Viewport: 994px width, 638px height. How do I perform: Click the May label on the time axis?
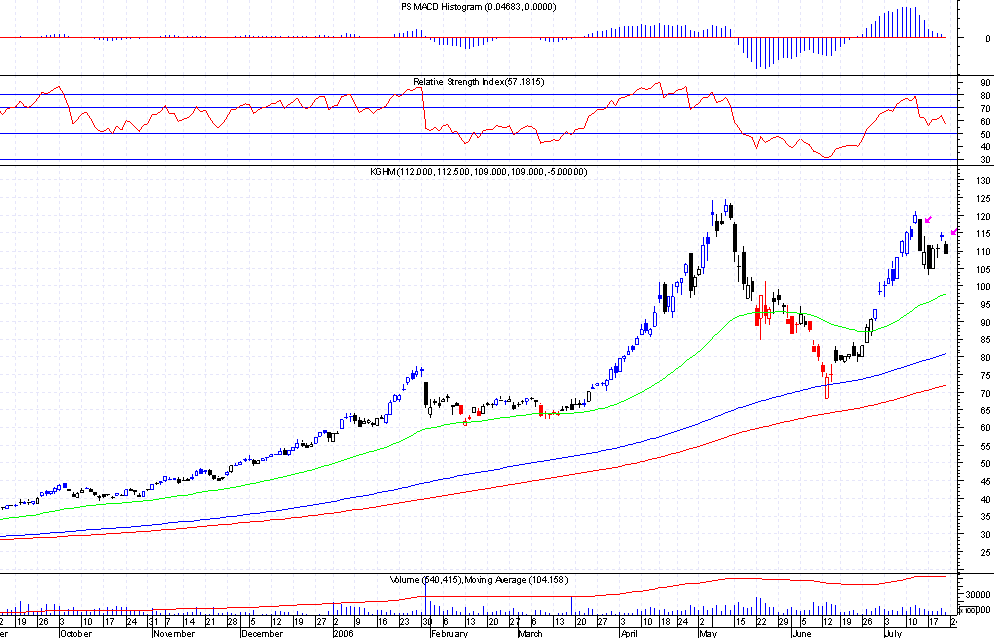point(708,632)
